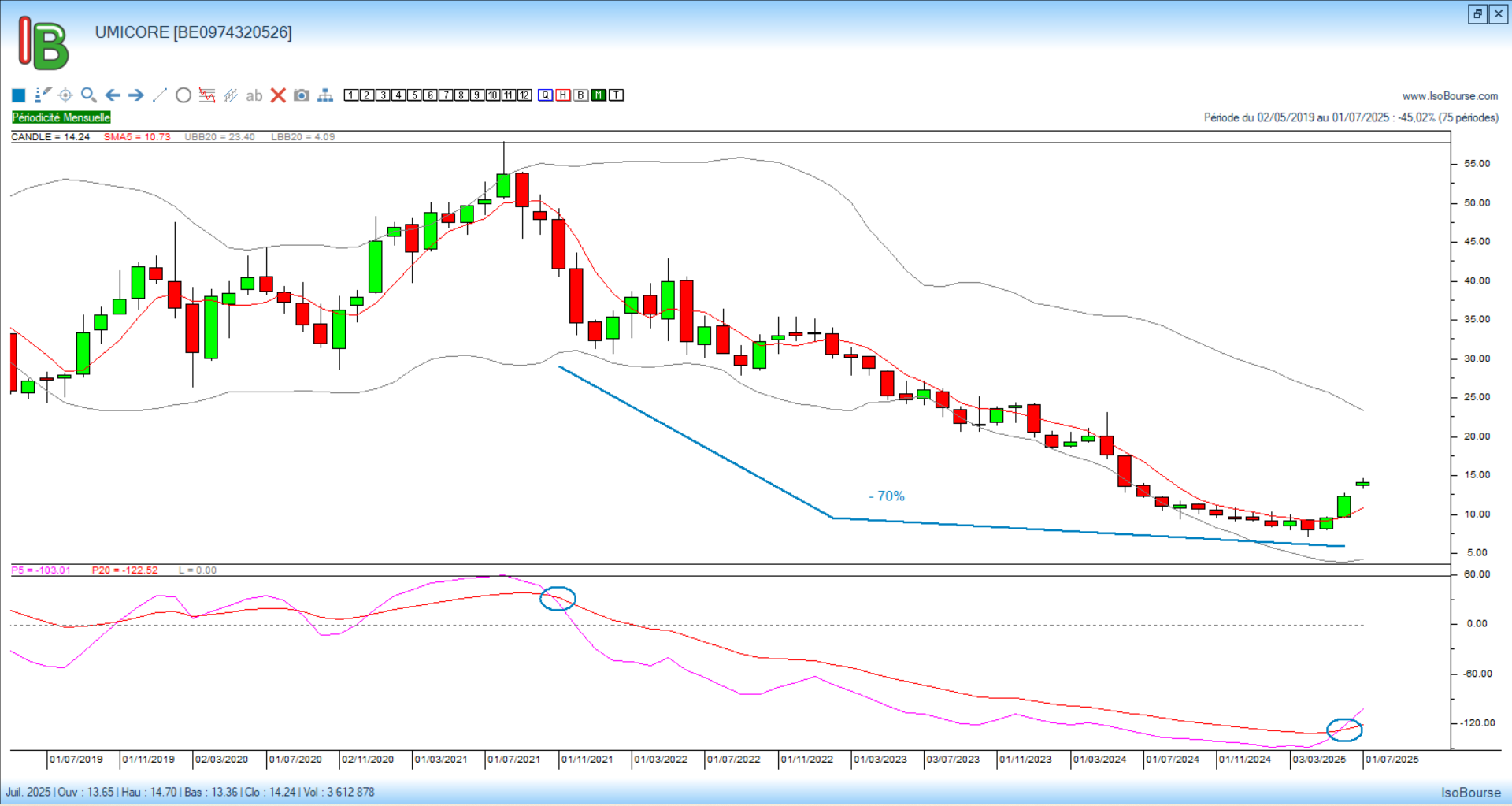Image resolution: width=1512 pixels, height=806 pixels.
Task: Select period button 2
Action: tap(367, 95)
